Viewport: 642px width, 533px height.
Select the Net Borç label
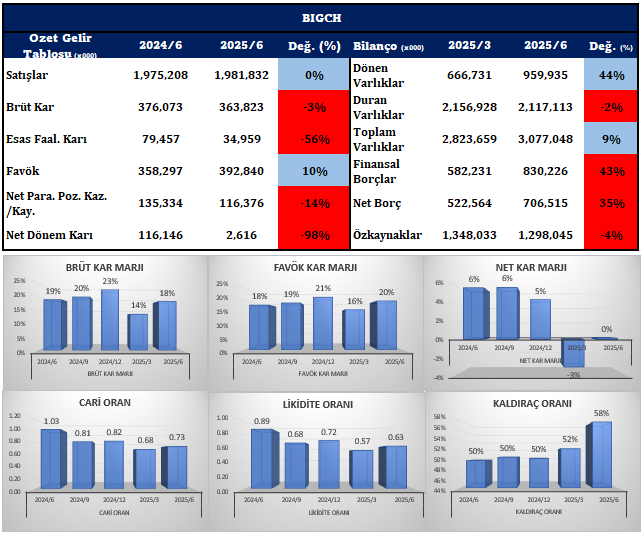(x=377, y=203)
